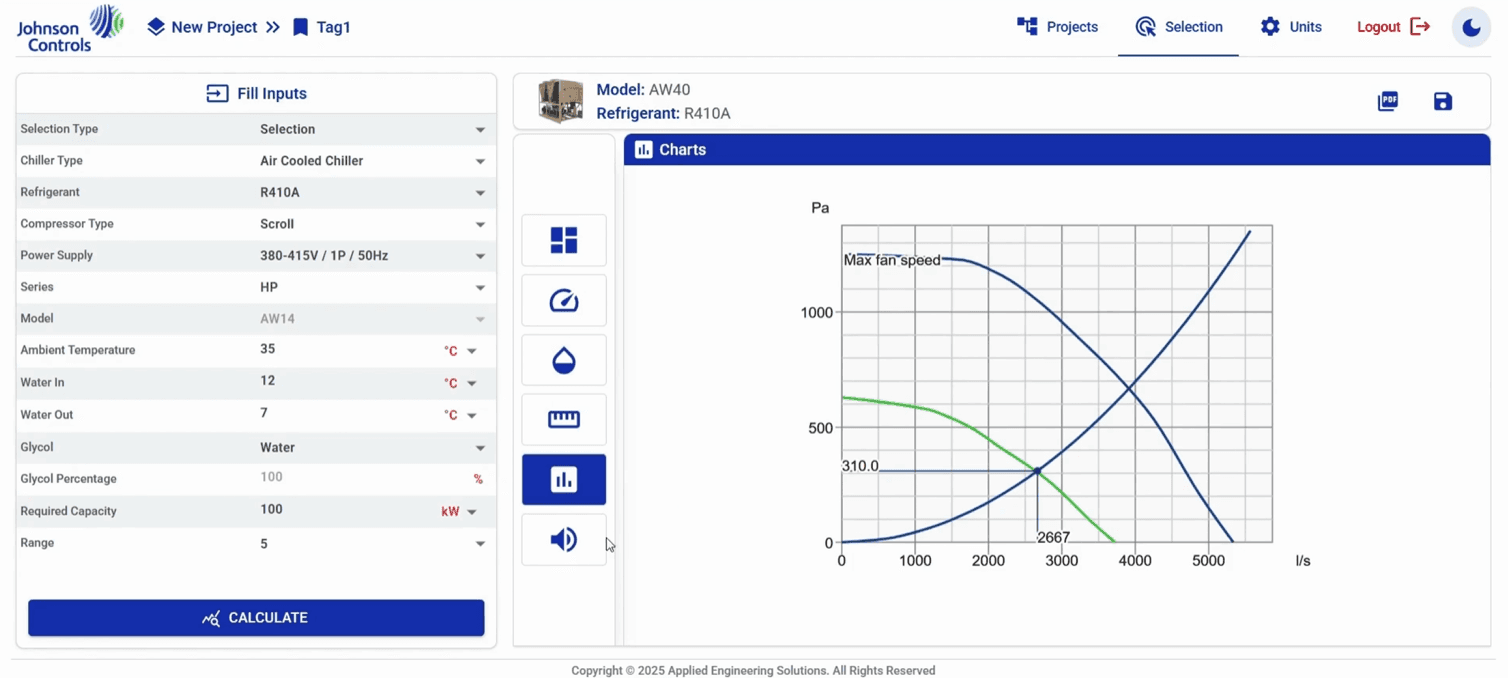The image size is (1508, 678).
Task: Click the Logout link
Action: click(1393, 27)
